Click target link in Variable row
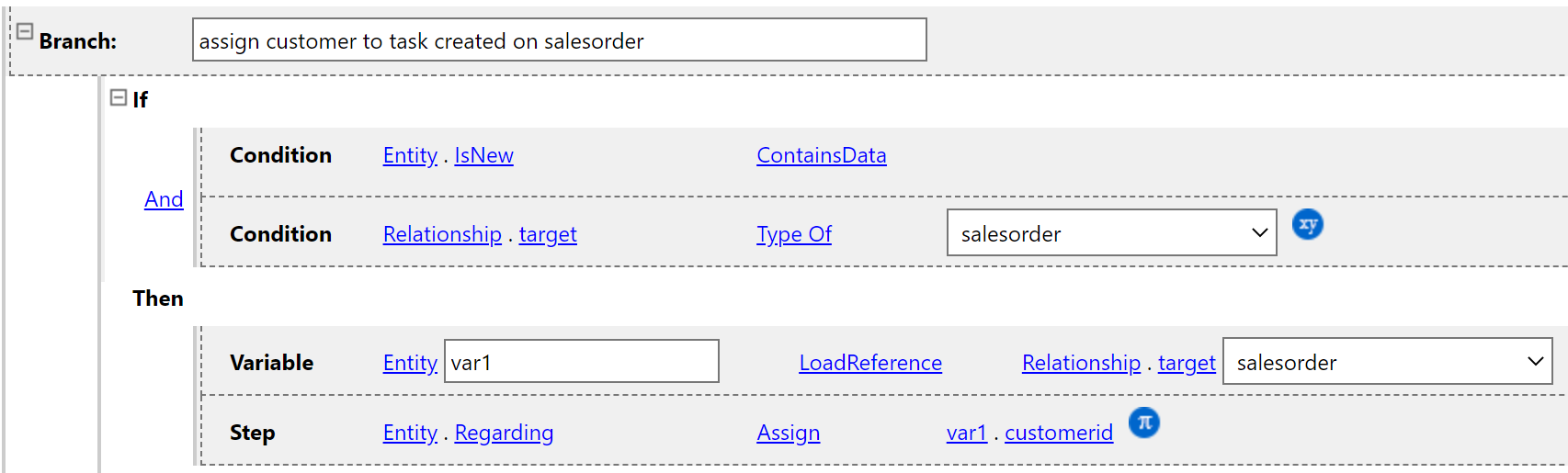The width and height of the screenshot is (1568, 473). coord(1186,363)
